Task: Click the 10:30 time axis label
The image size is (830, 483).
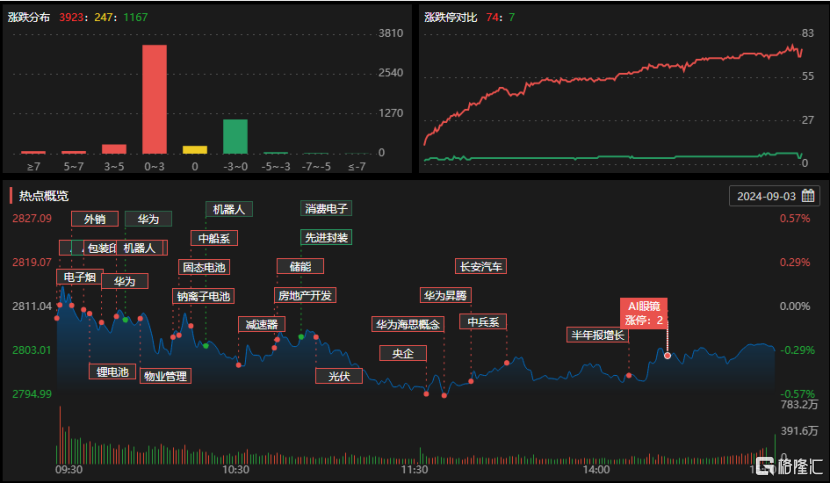Action: click(236, 469)
